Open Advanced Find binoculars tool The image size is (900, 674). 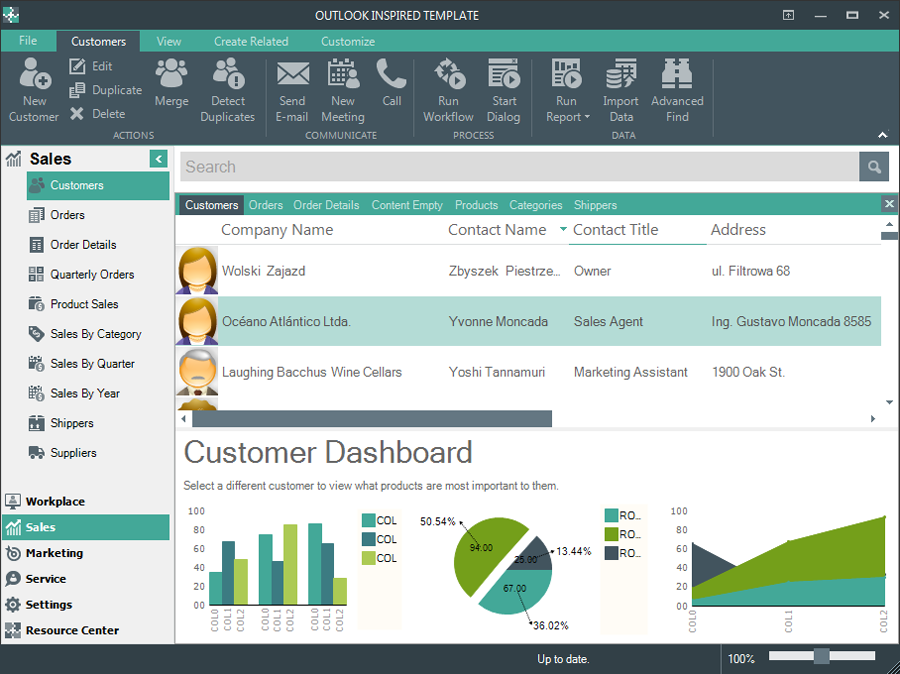[x=677, y=74]
